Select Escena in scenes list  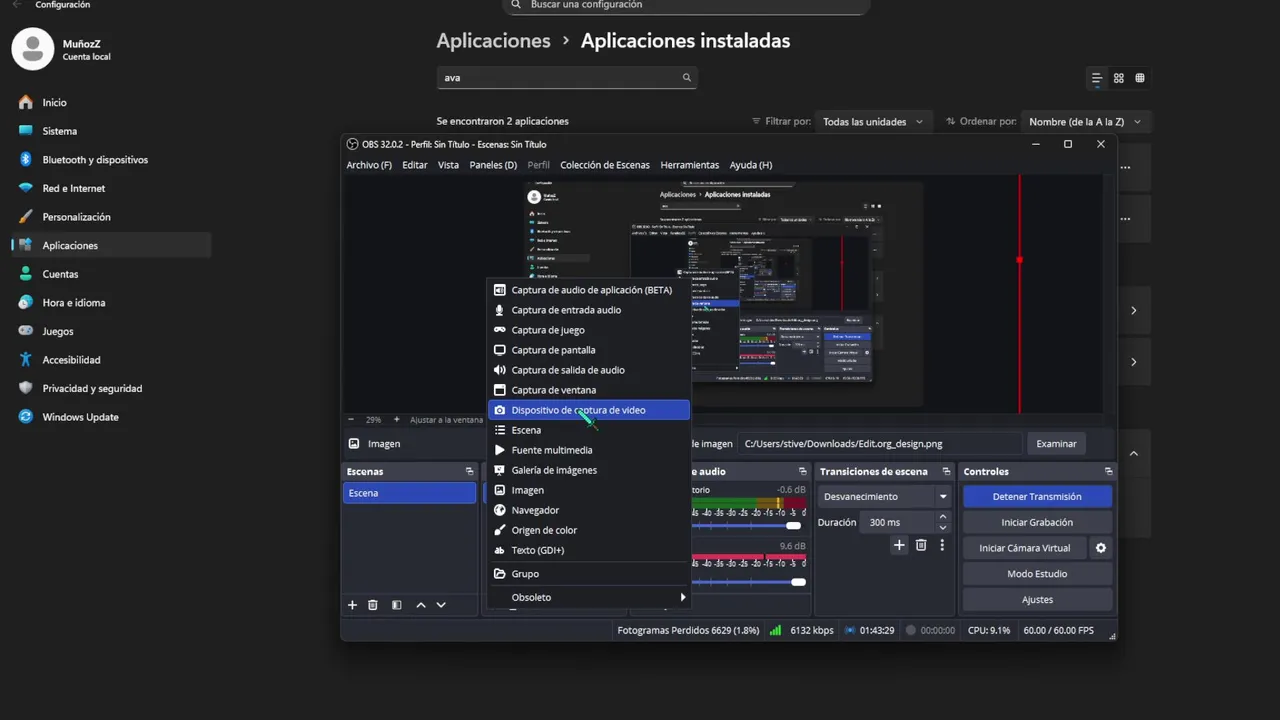pyautogui.click(x=409, y=493)
